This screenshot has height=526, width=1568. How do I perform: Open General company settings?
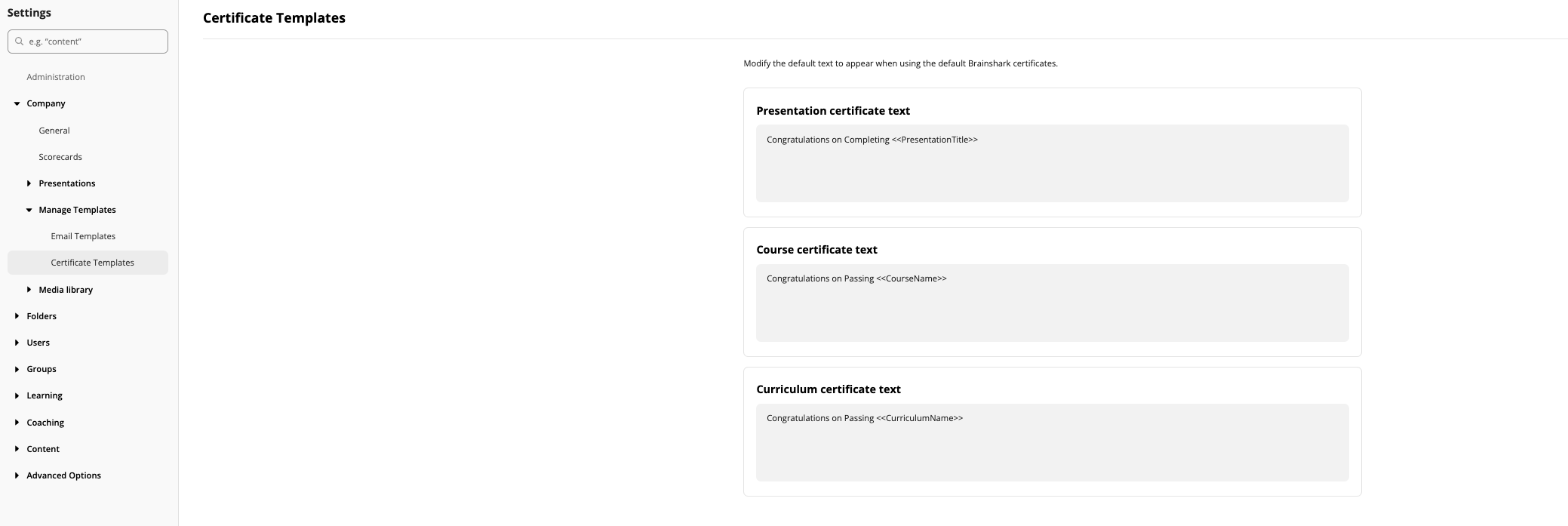pyautogui.click(x=54, y=131)
